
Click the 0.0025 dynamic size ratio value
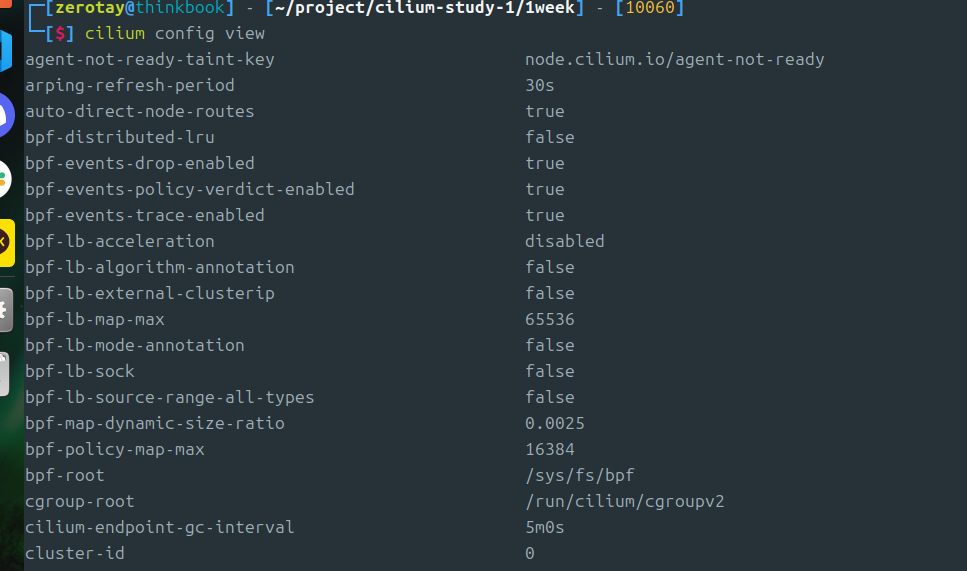pyautogui.click(x=554, y=423)
